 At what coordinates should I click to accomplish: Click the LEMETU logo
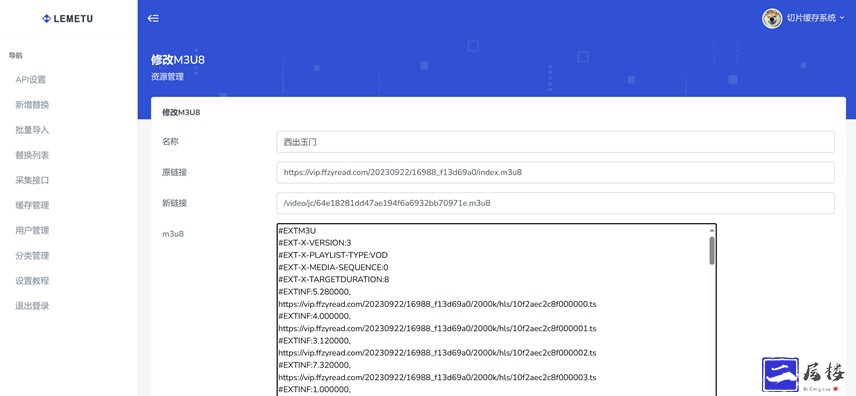68,19
